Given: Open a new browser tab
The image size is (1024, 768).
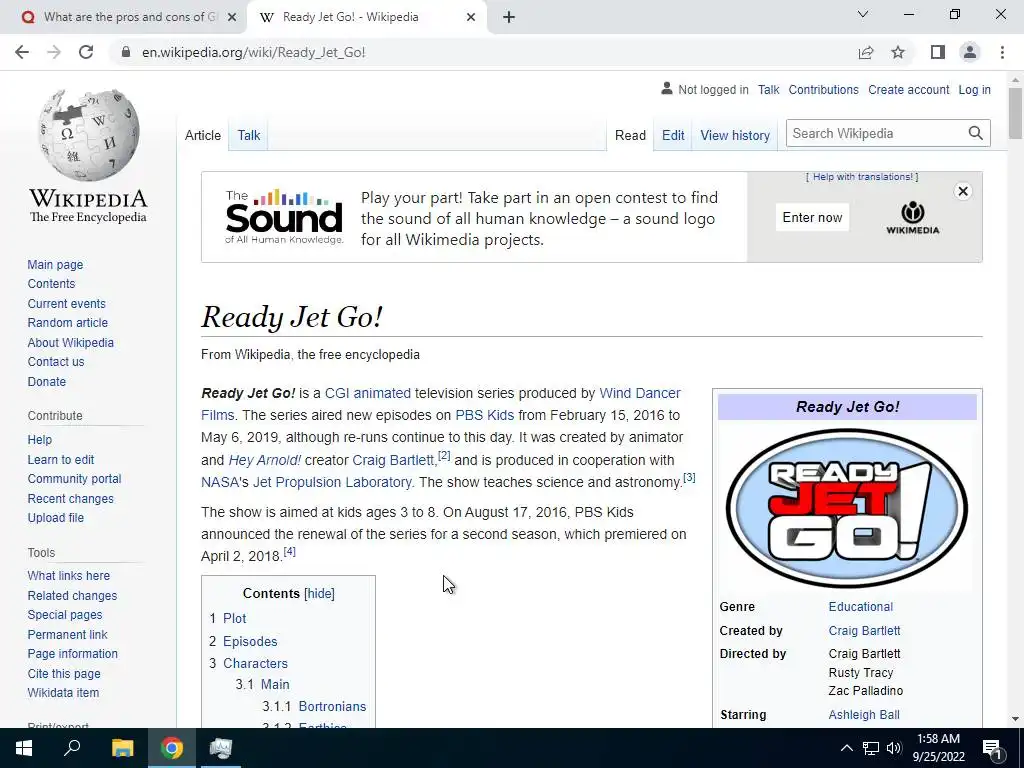Looking at the screenshot, I should [509, 18].
